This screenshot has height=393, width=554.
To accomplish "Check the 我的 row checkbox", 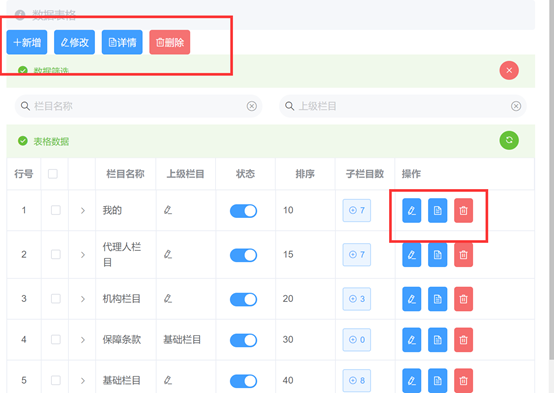I will (56, 210).
